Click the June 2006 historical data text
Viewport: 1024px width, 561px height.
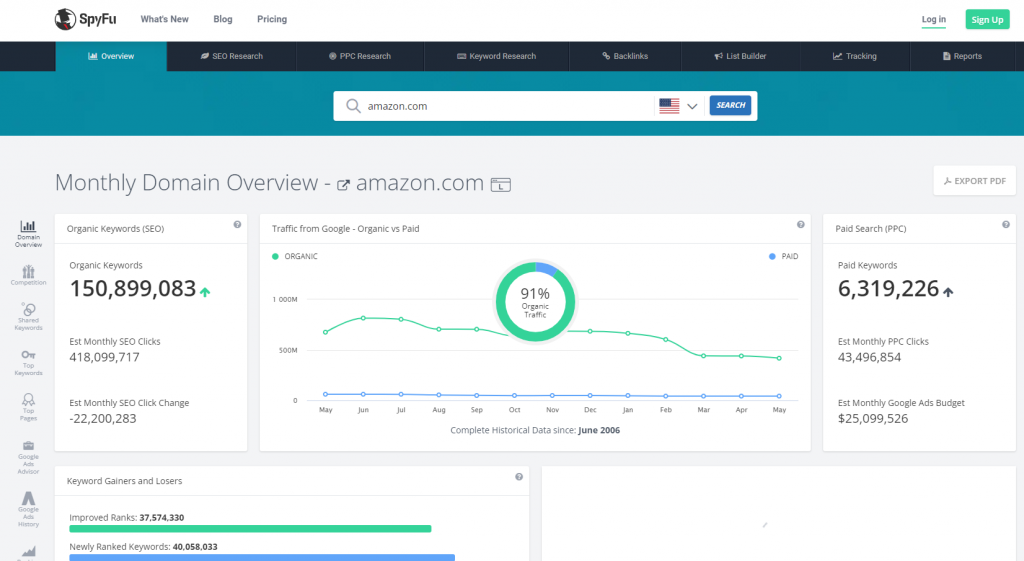(x=599, y=430)
